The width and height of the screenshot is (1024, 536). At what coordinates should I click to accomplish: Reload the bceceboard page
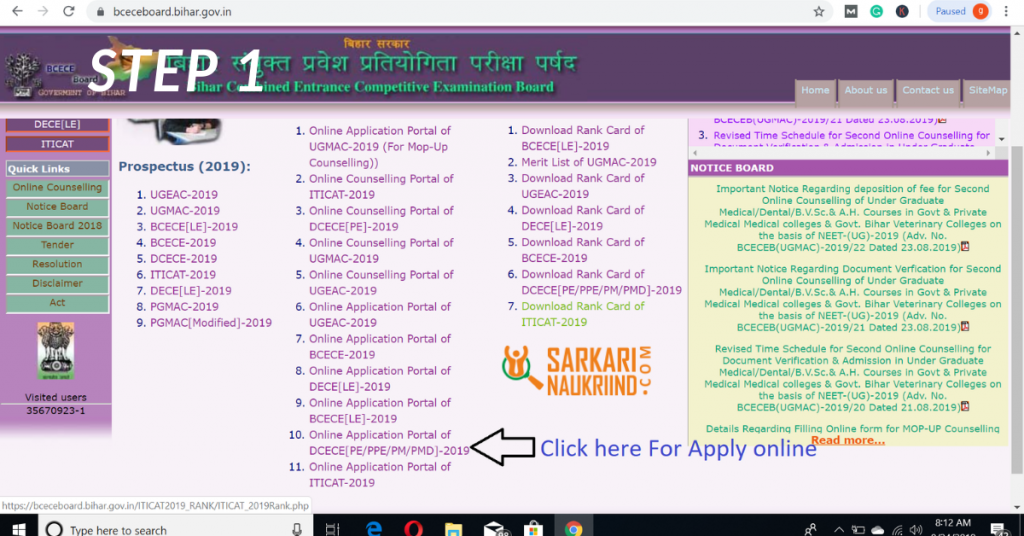pos(69,11)
